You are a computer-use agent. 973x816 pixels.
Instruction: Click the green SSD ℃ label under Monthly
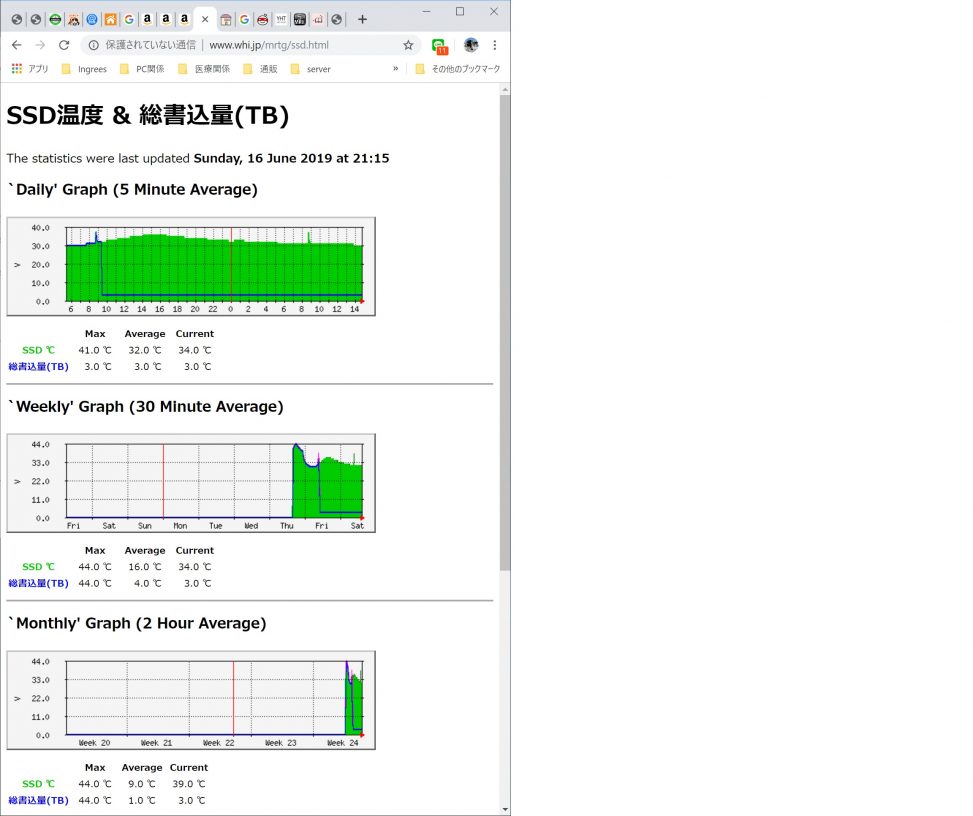click(38, 784)
